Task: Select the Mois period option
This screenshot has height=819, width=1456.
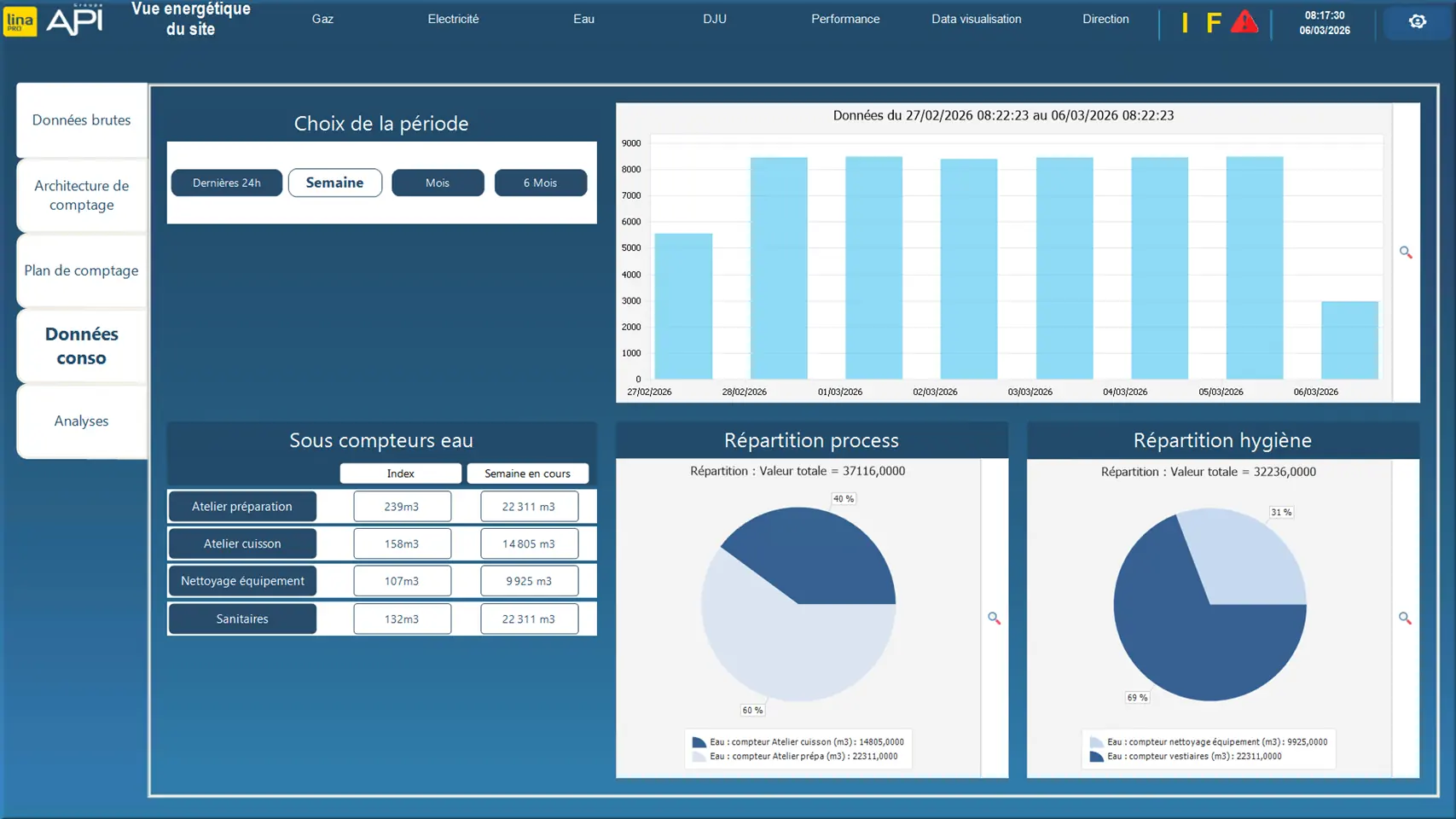Action: [x=438, y=183]
